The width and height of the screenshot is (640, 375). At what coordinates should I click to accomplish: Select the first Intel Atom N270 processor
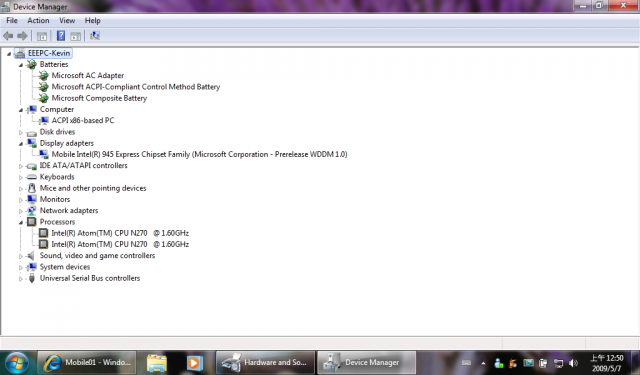pos(120,233)
